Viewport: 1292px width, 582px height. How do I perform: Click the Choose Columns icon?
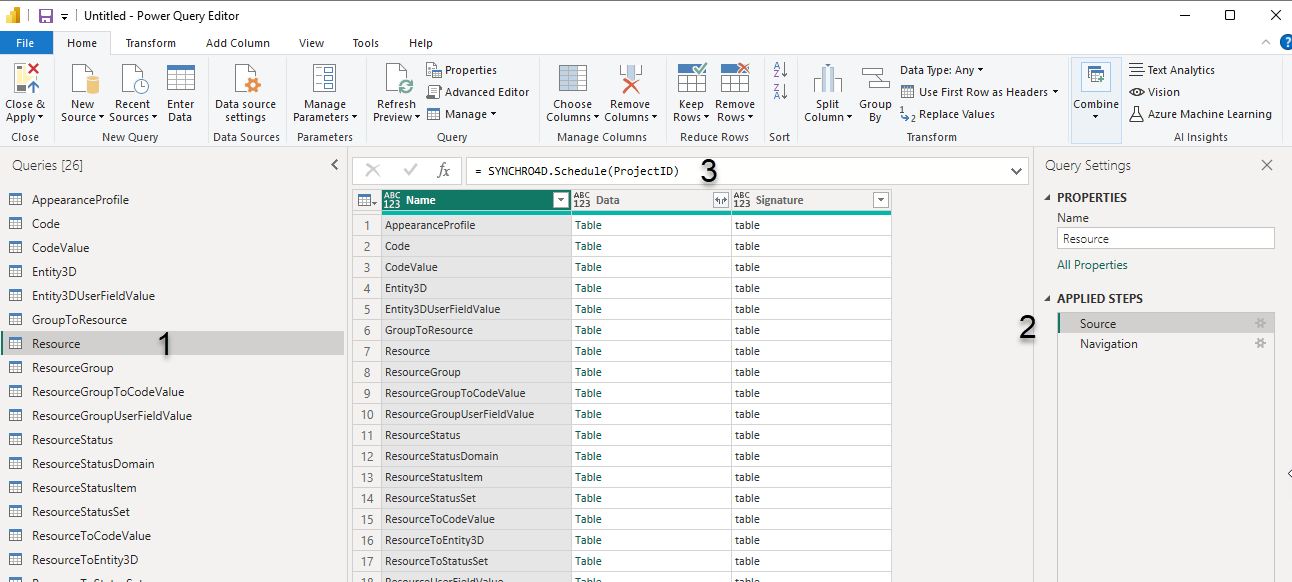pyautogui.click(x=572, y=79)
